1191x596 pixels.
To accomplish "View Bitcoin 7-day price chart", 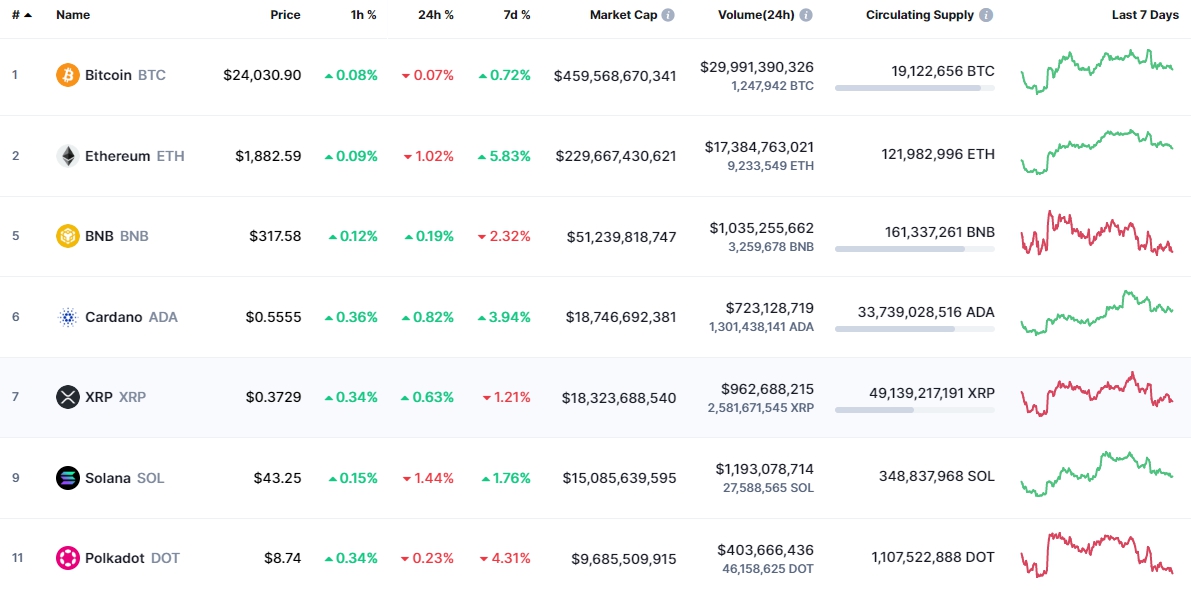I will (1098, 71).
